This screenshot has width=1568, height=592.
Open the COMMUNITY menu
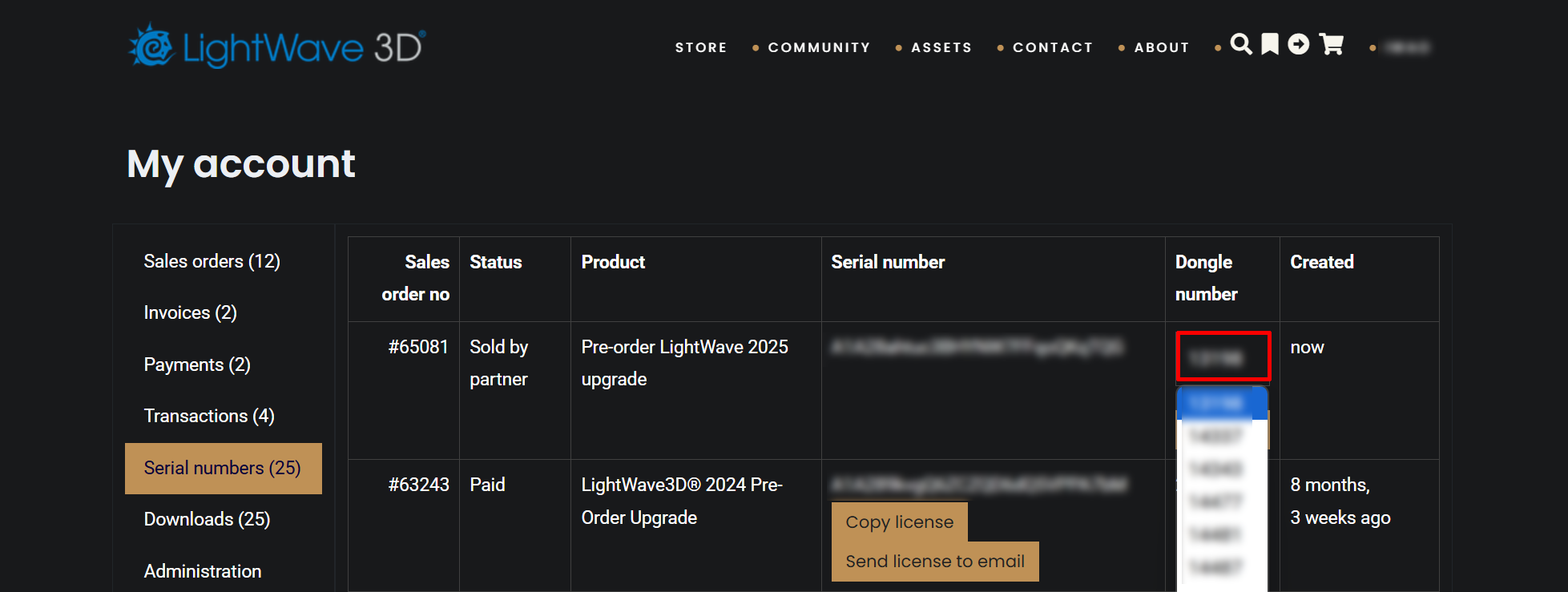[x=819, y=47]
